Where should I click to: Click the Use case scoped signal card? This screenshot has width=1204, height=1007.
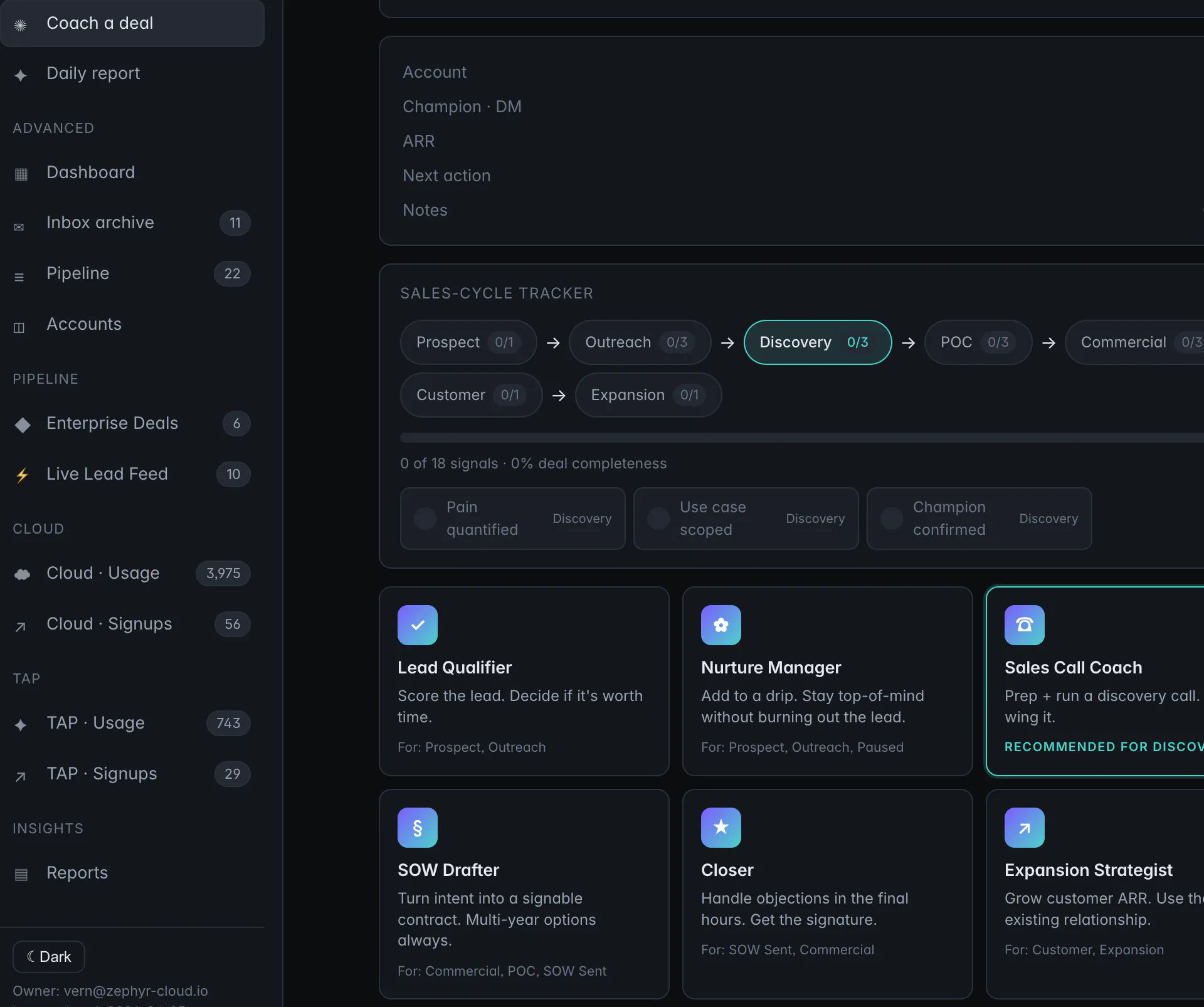746,519
